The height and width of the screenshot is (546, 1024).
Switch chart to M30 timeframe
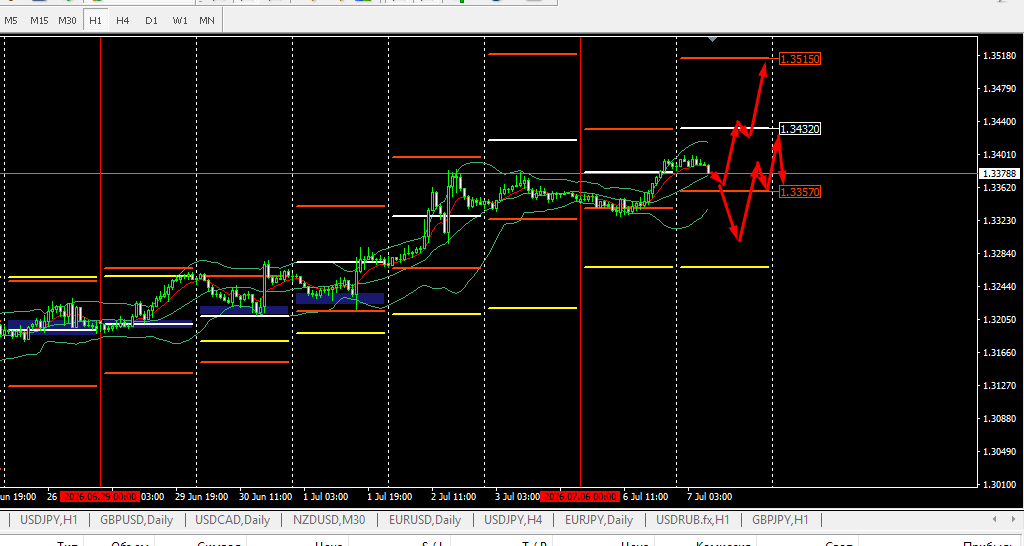coord(67,20)
